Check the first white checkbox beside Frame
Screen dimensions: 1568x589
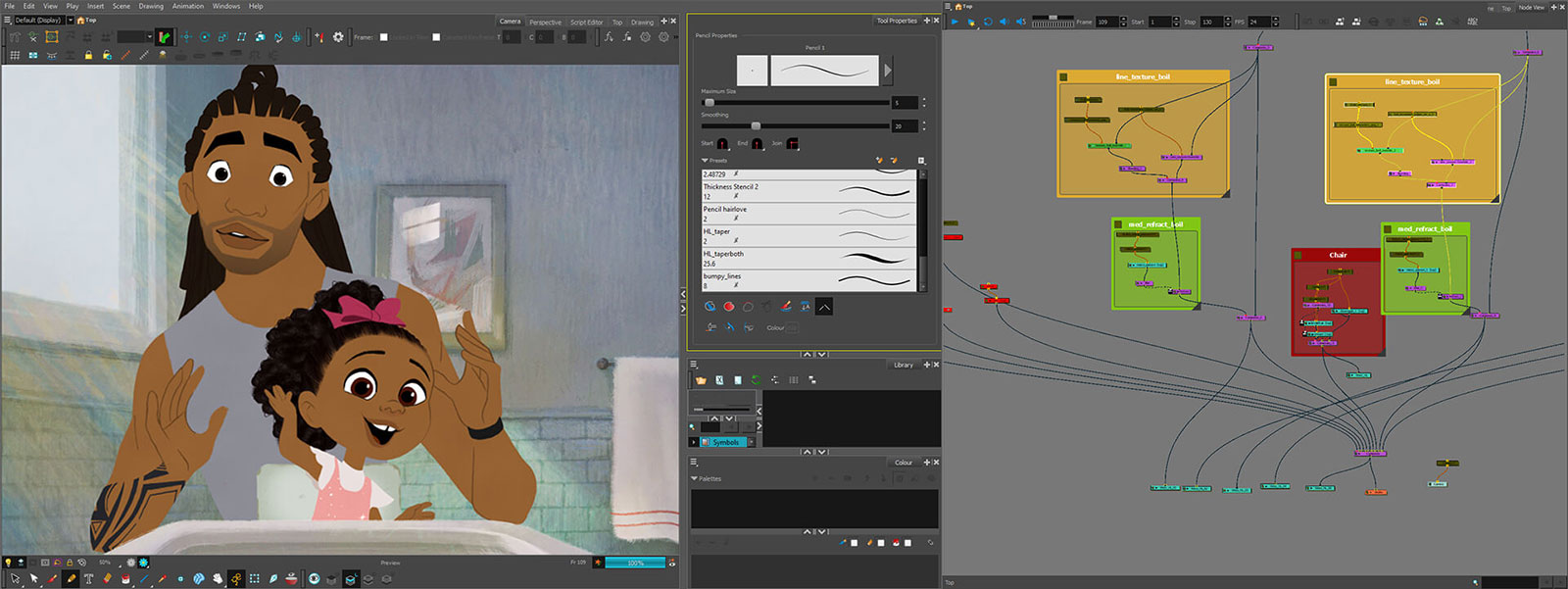click(383, 37)
